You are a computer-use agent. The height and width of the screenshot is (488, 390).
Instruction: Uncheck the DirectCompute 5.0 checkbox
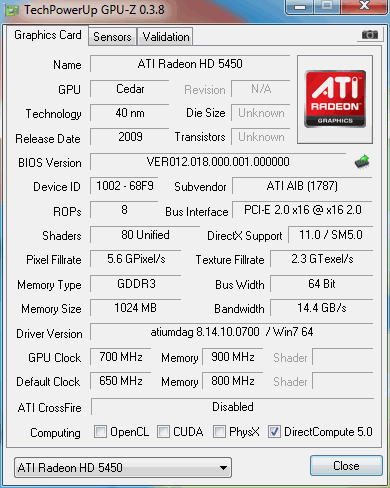click(274, 431)
